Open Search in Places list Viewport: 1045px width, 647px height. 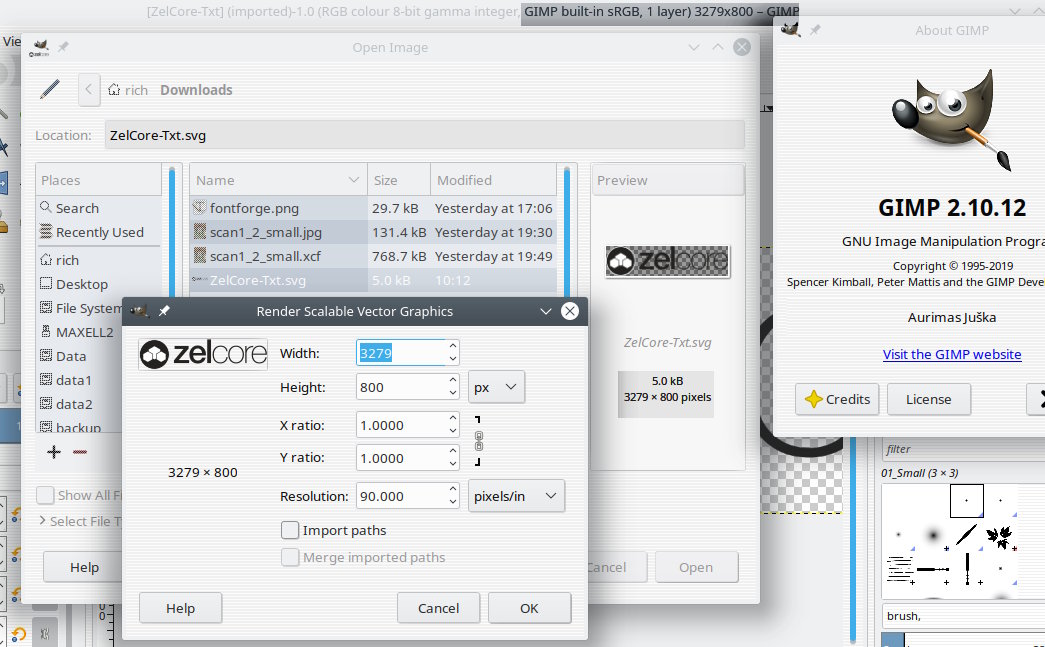[x=99, y=208]
